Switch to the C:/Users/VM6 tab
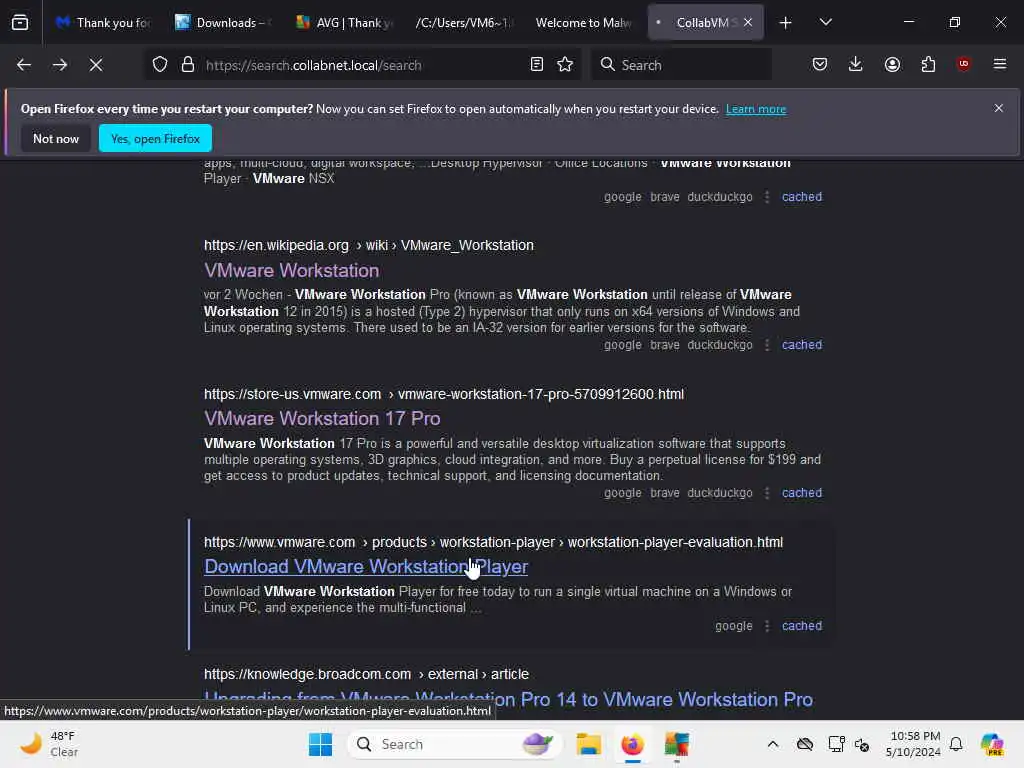 (464, 23)
